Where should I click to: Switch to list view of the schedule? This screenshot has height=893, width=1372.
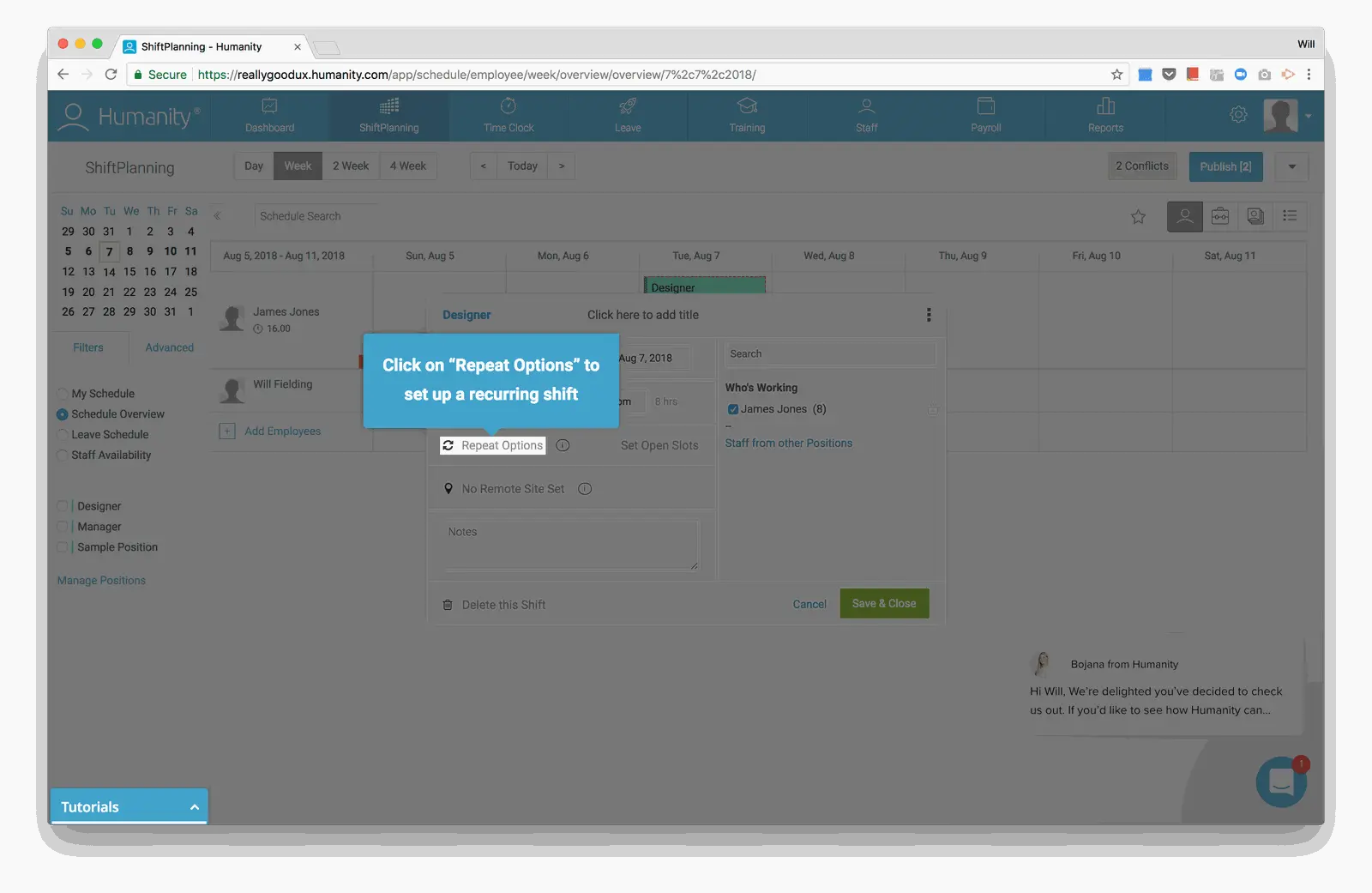pyautogui.click(x=1290, y=216)
